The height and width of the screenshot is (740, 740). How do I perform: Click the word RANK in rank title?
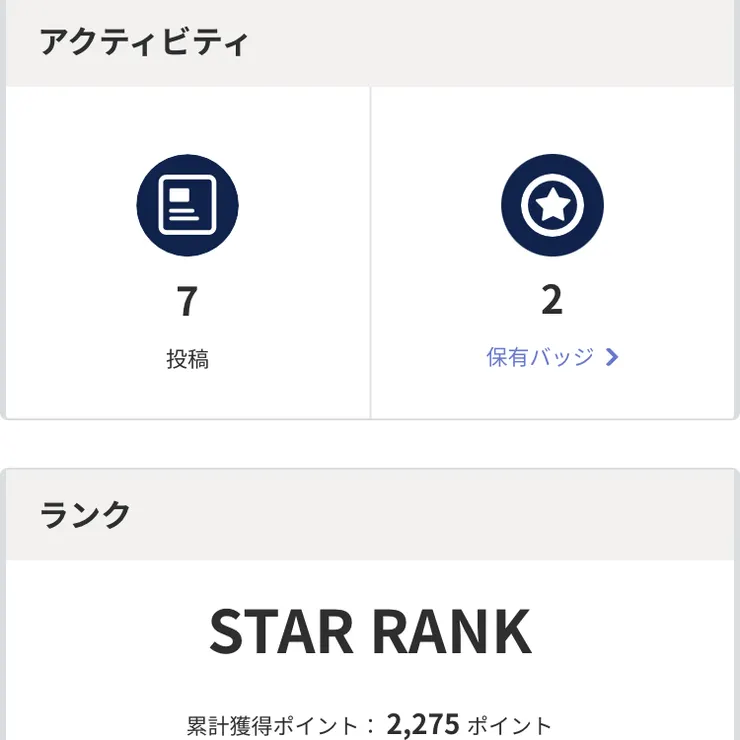coord(451,632)
